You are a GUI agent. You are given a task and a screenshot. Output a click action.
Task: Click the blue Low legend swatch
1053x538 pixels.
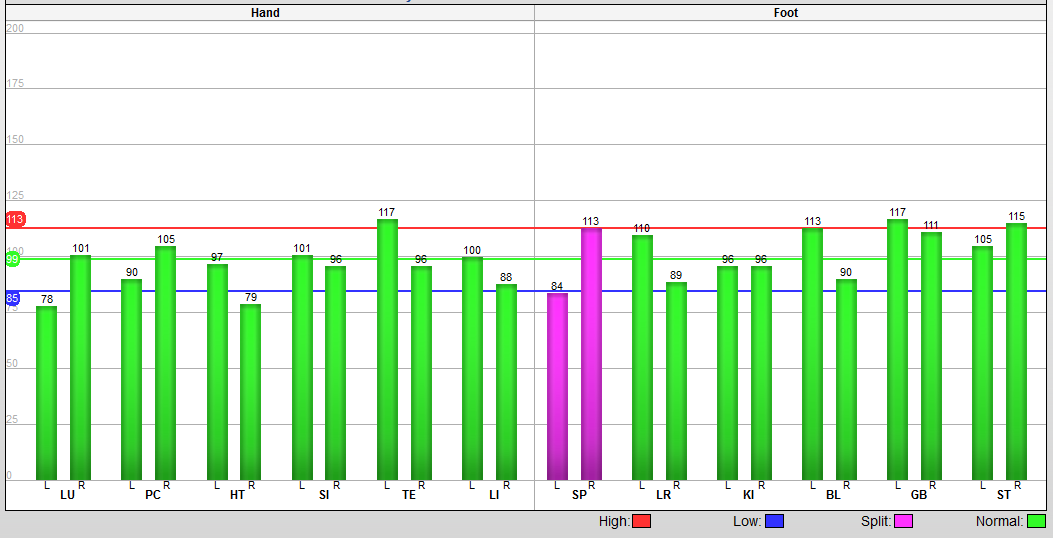[x=774, y=521]
